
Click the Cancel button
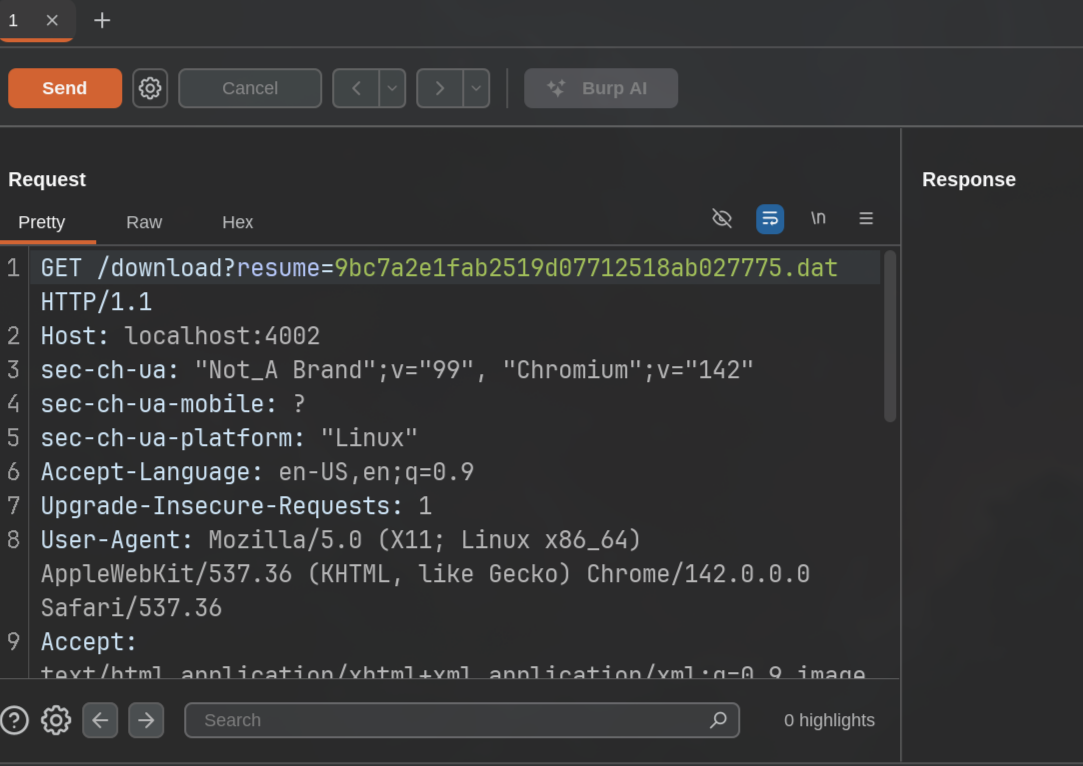click(x=250, y=88)
